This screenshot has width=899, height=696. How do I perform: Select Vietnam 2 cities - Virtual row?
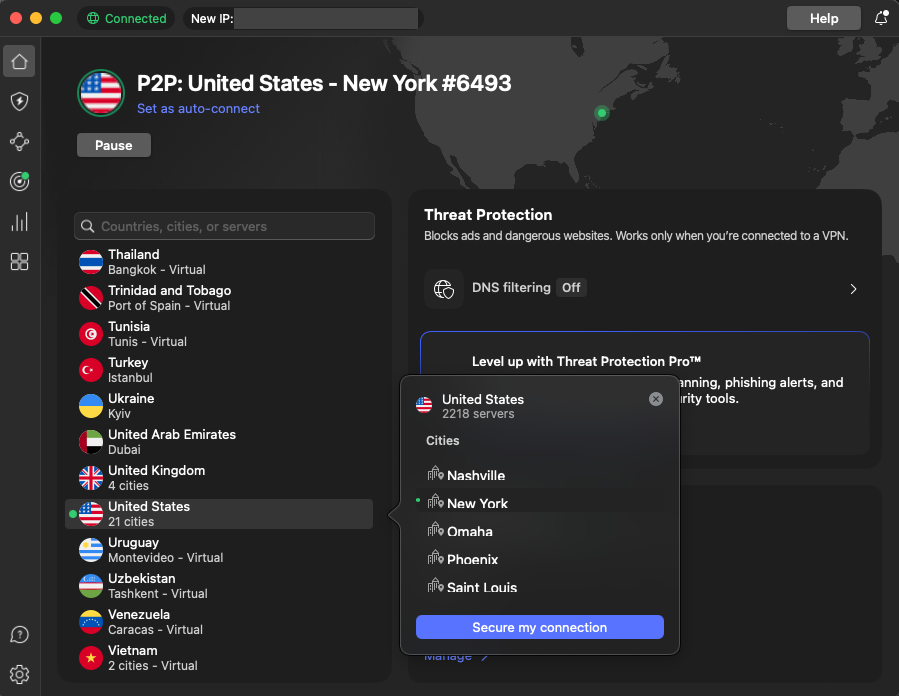point(219,658)
